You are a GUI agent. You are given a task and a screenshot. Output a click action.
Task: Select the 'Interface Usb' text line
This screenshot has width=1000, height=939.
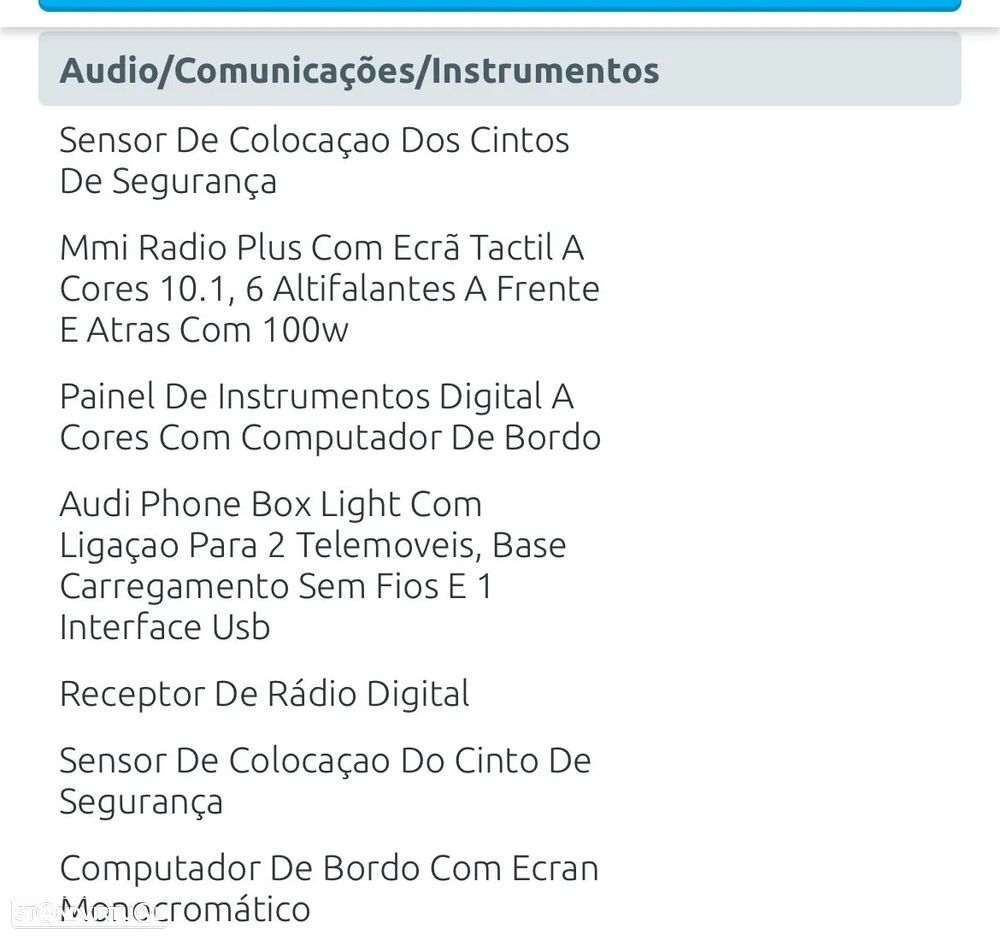pos(165,627)
